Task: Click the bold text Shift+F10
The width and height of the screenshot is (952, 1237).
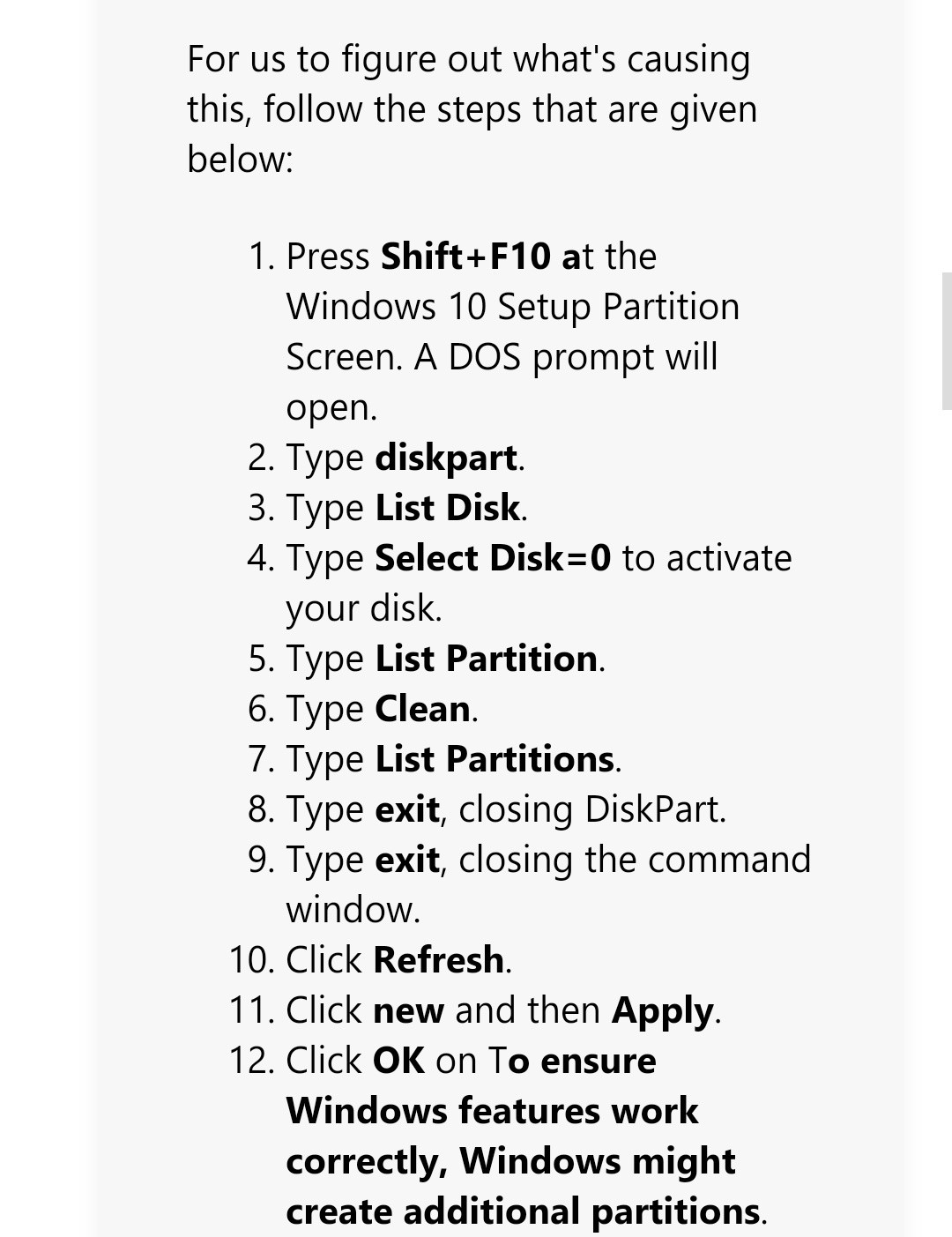Action: pyautogui.click(x=465, y=257)
